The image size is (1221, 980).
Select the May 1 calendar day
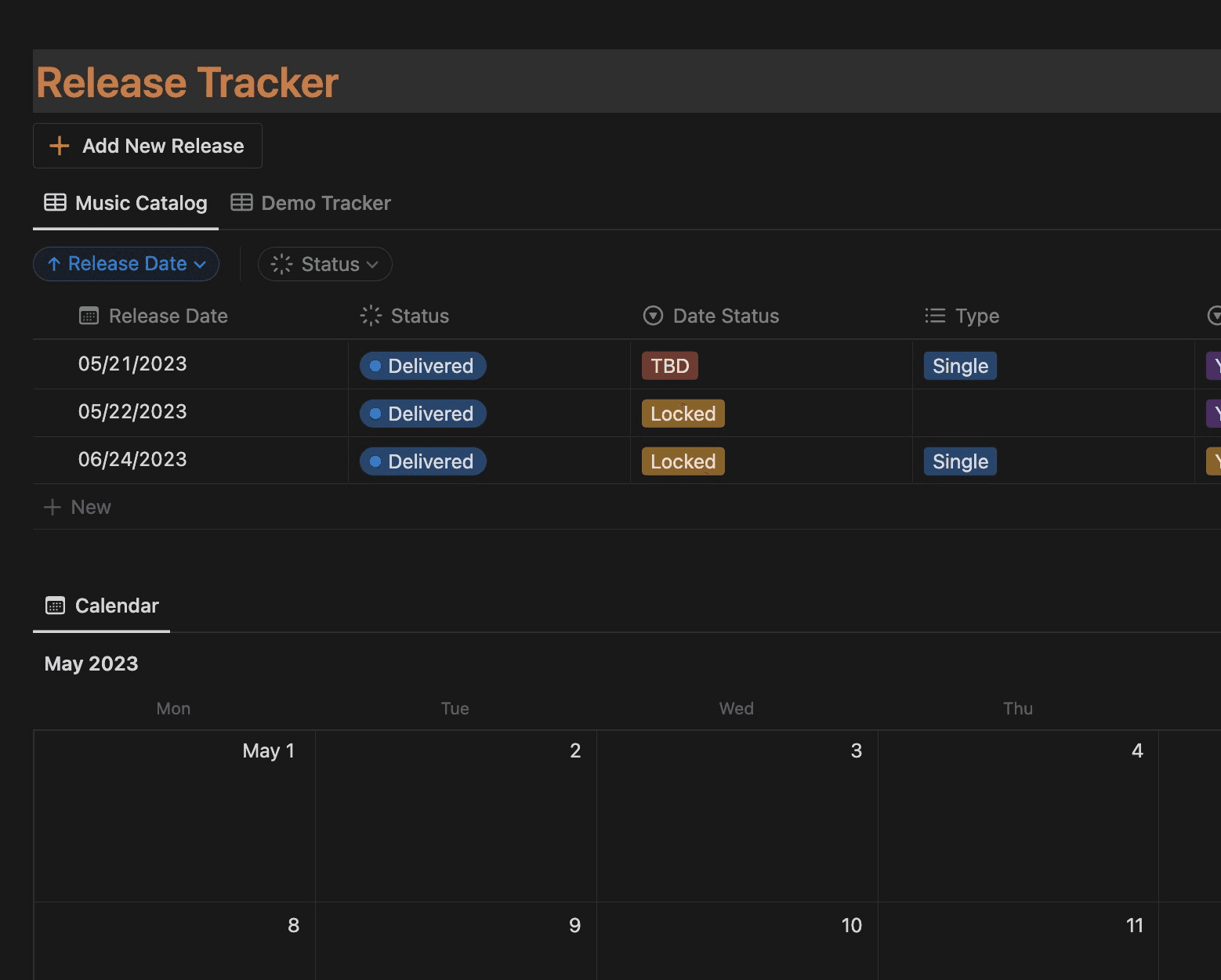pyautogui.click(x=175, y=815)
